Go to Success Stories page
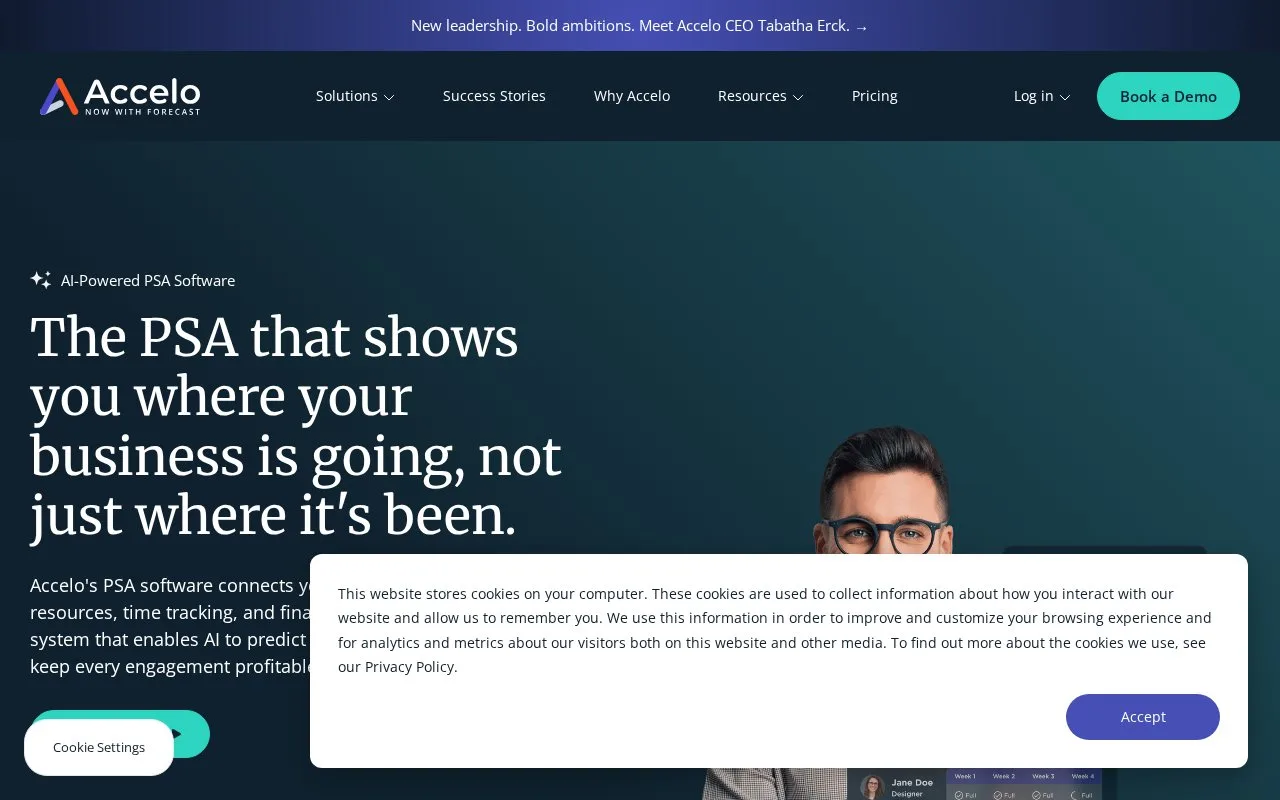Image resolution: width=1280 pixels, height=800 pixels. [494, 96]
